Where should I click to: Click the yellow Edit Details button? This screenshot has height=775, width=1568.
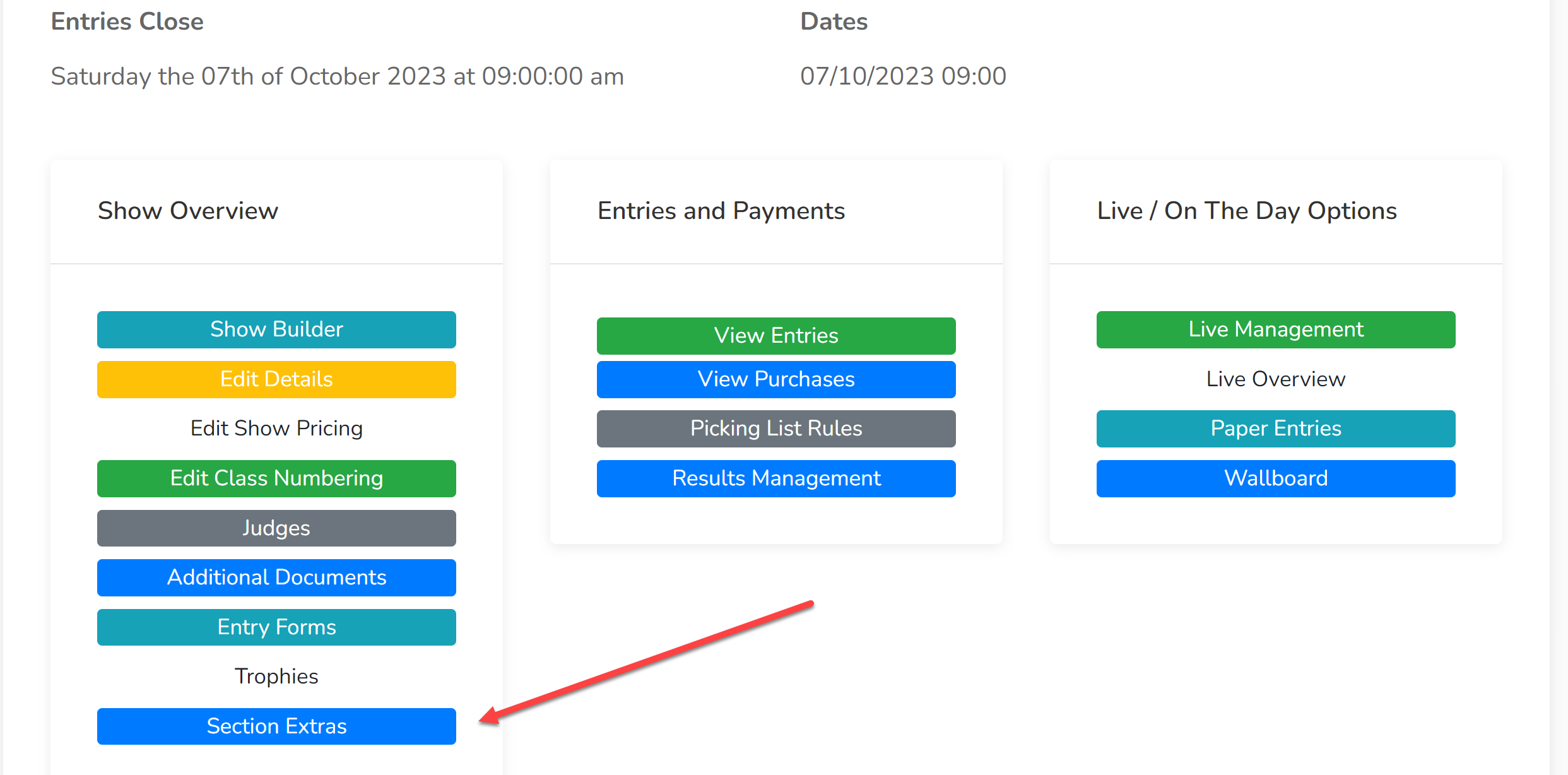coord(276,379)
